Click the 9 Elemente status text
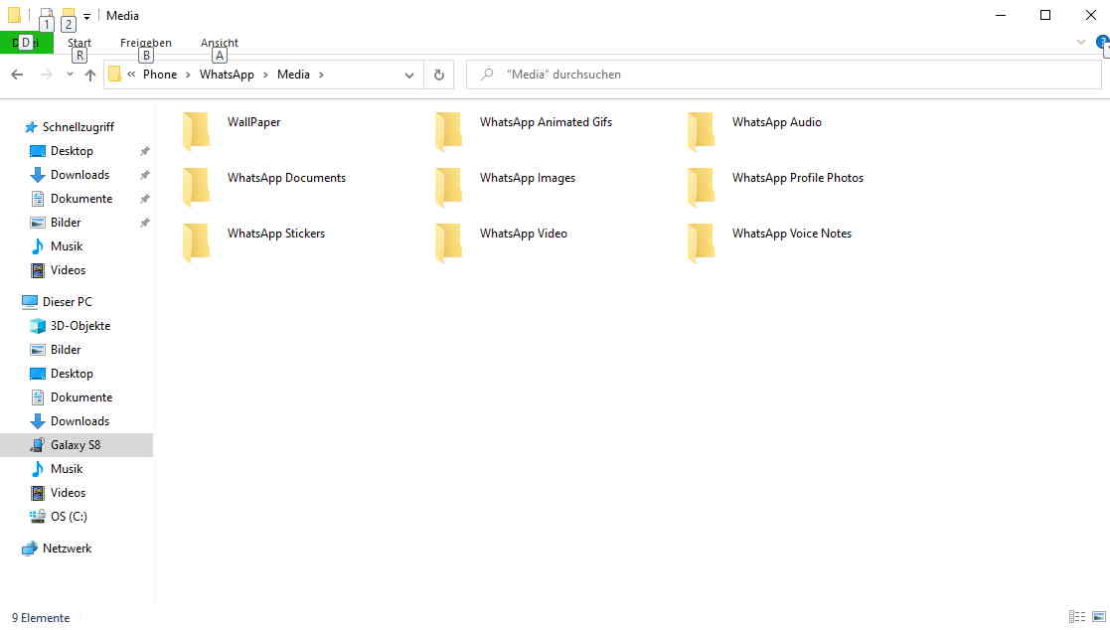Image resolution: width=1110 pixels, height=630 pixels. (41, 618)
